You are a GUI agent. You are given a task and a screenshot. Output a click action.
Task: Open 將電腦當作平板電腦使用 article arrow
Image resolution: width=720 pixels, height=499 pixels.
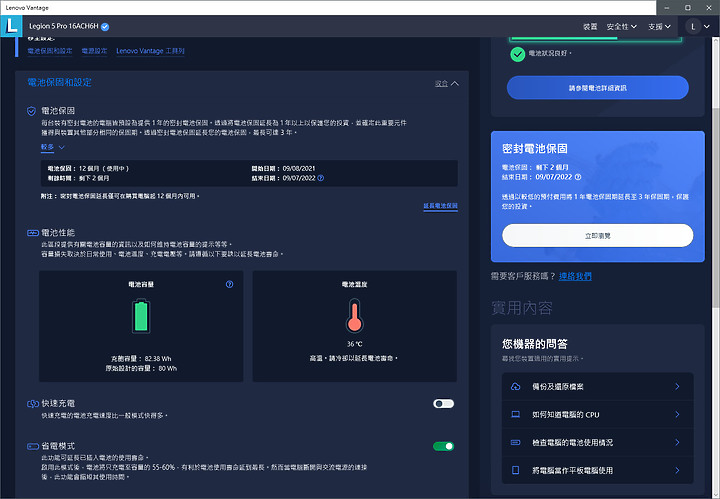pyautogui.click(x=677, y=470)
